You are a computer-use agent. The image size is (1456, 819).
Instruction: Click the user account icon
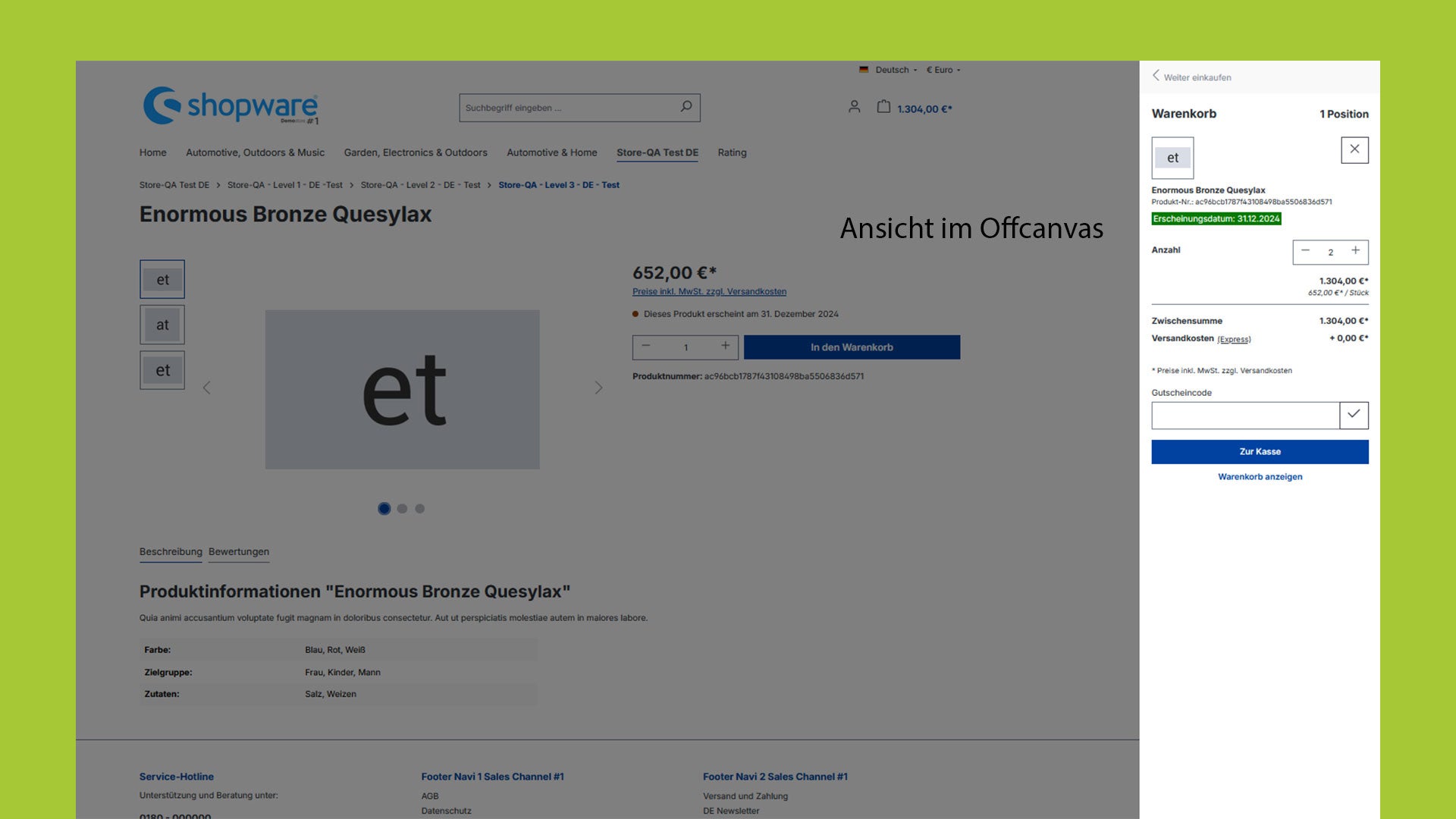click(853, 106)
